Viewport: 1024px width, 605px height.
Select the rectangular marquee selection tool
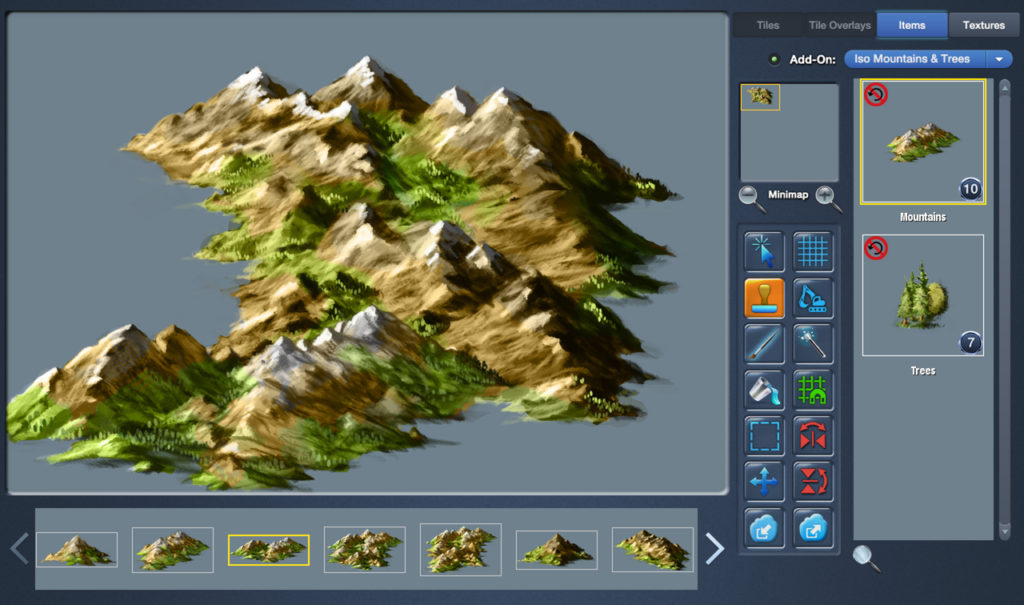pyautogui.click(x=764, y=436)
